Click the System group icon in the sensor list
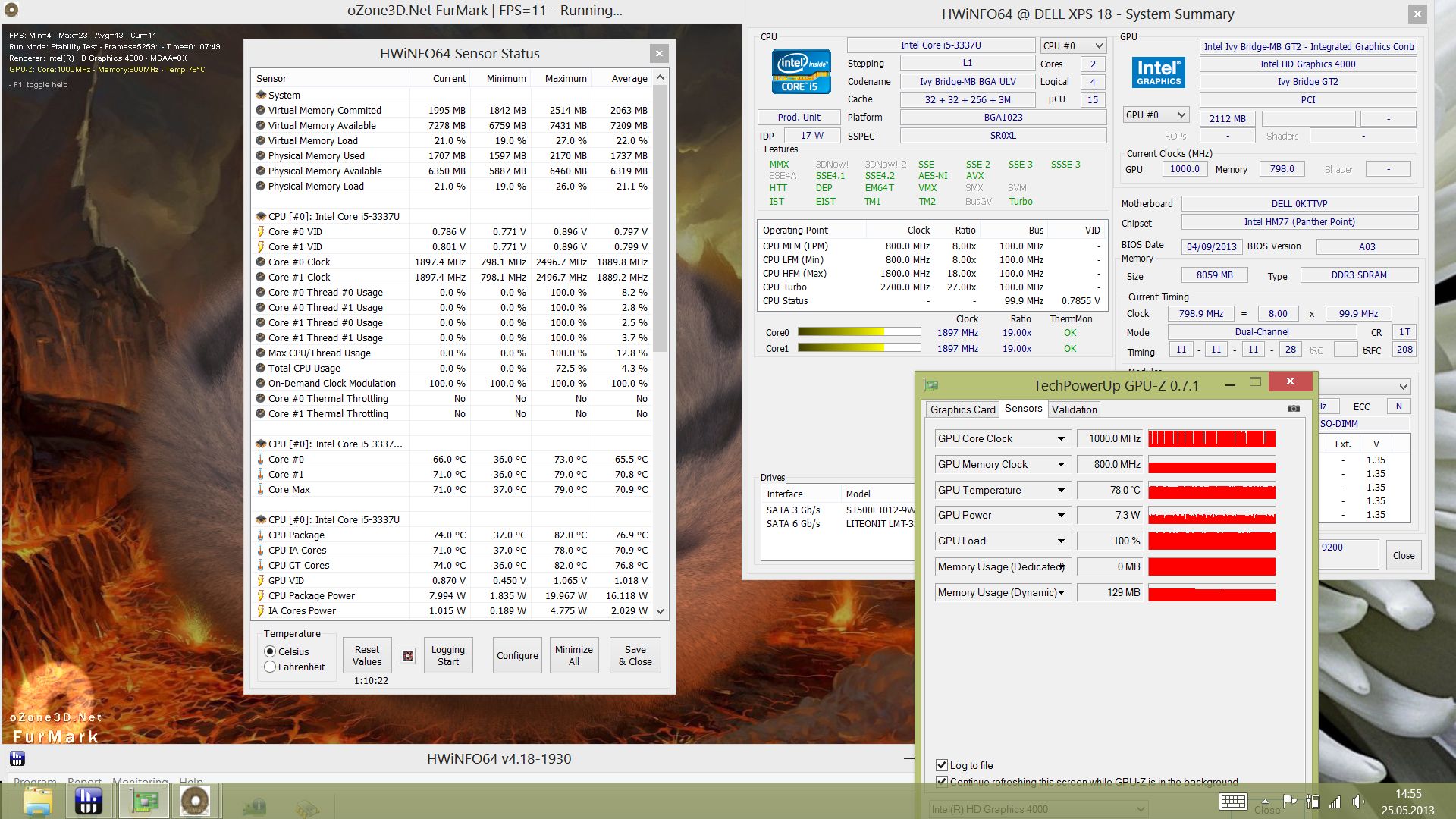The width and height of the screenshot is (1456, 819). (261, 95)
